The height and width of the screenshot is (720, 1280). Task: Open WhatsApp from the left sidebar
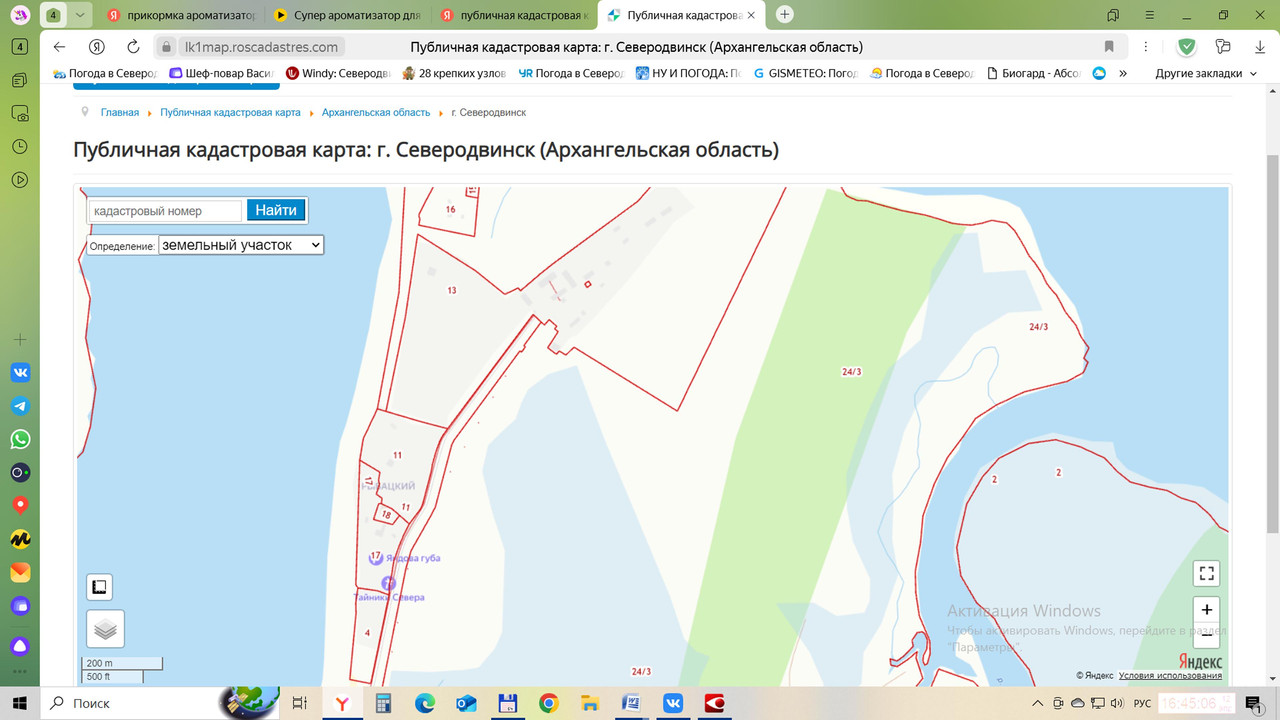pos(20,438)
